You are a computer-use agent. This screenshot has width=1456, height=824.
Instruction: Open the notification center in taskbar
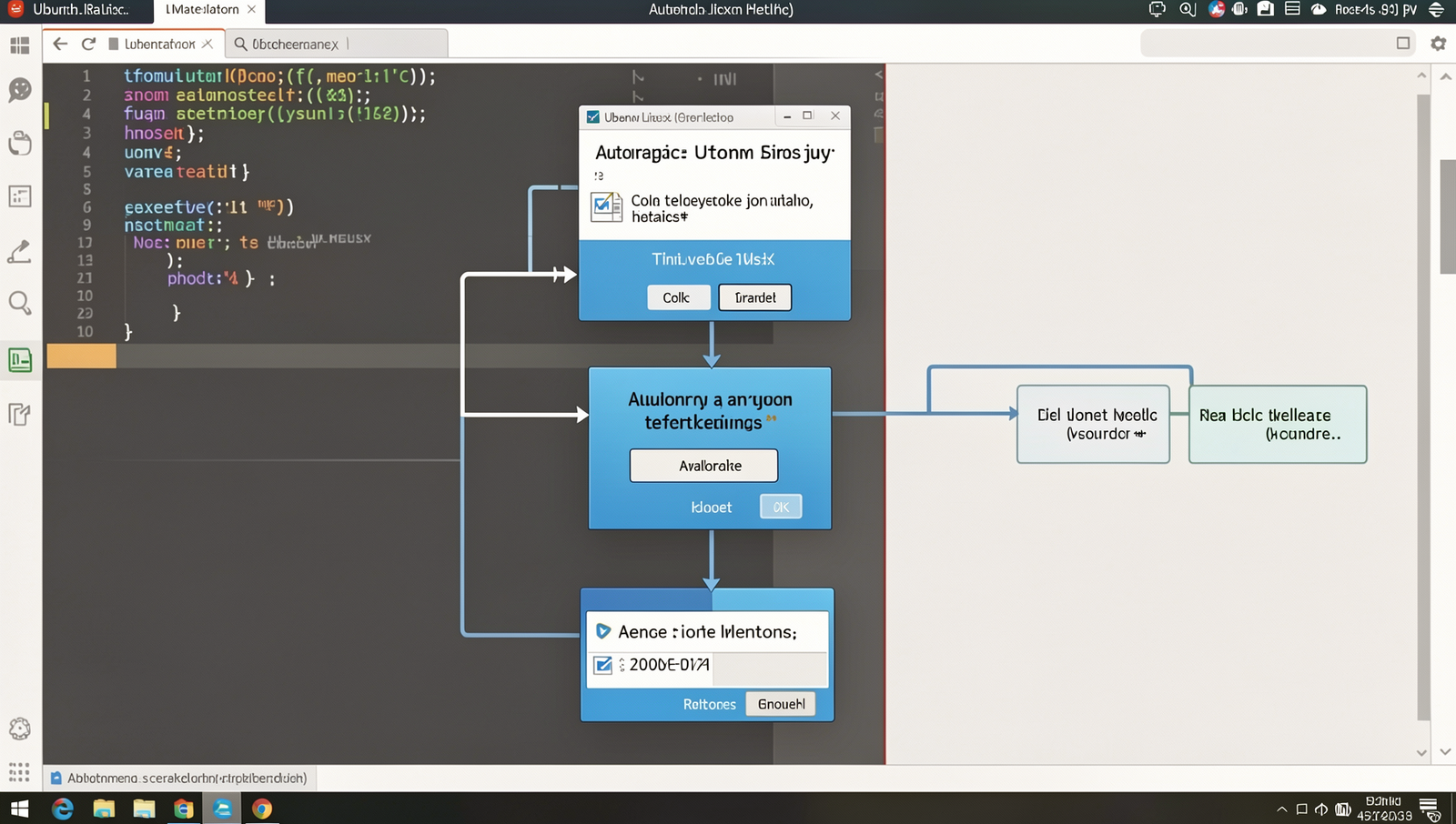click(1429, 809)
